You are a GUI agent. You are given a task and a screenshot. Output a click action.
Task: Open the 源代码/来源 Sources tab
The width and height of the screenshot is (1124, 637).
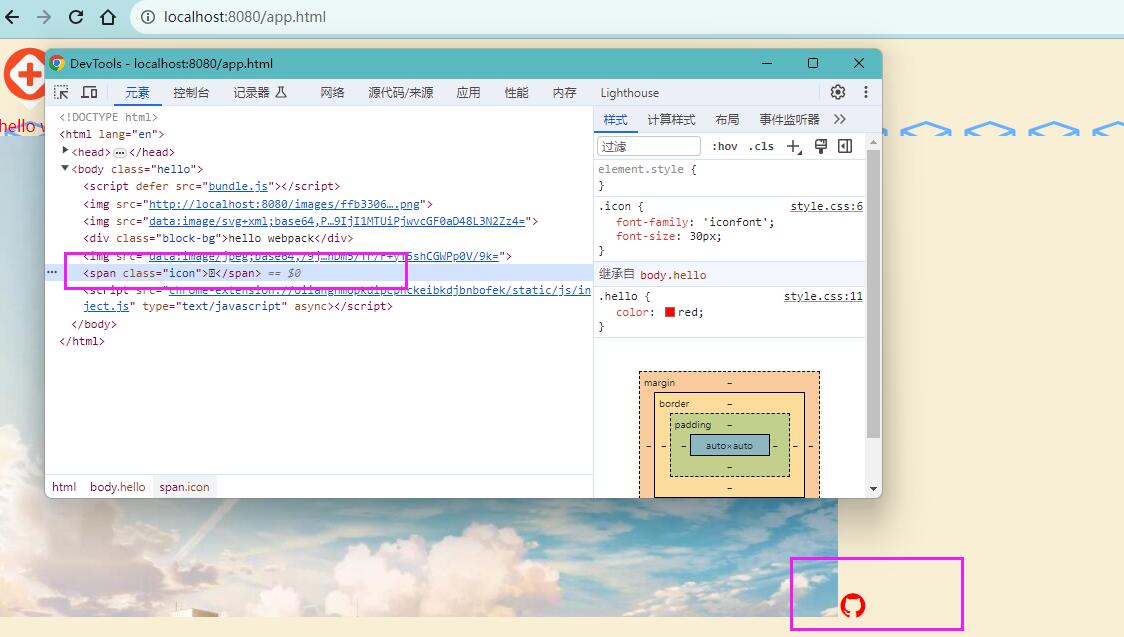coord(401,92)
